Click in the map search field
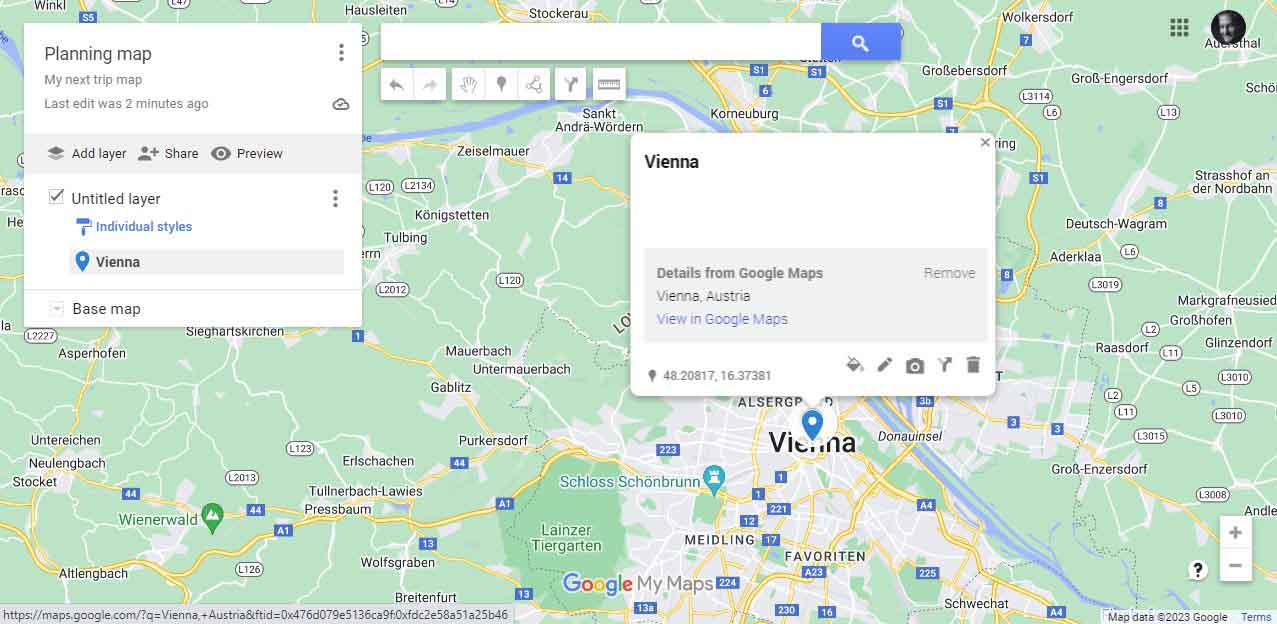The height and width of the screenshot is (624, 1277). tap(601, 42)
